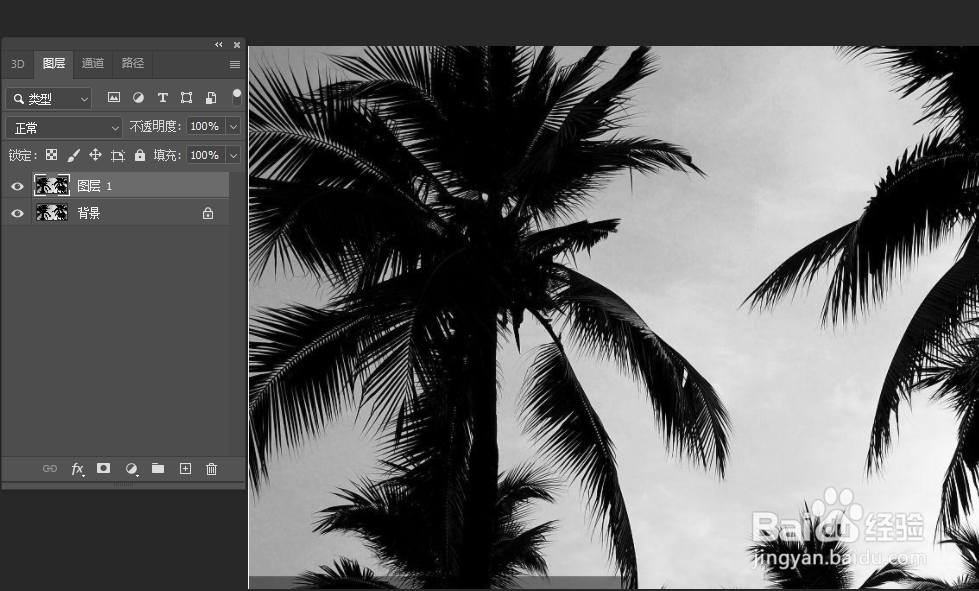Toggle layer filtering on/off switch
979x591 pixels.
coord(237,97)
